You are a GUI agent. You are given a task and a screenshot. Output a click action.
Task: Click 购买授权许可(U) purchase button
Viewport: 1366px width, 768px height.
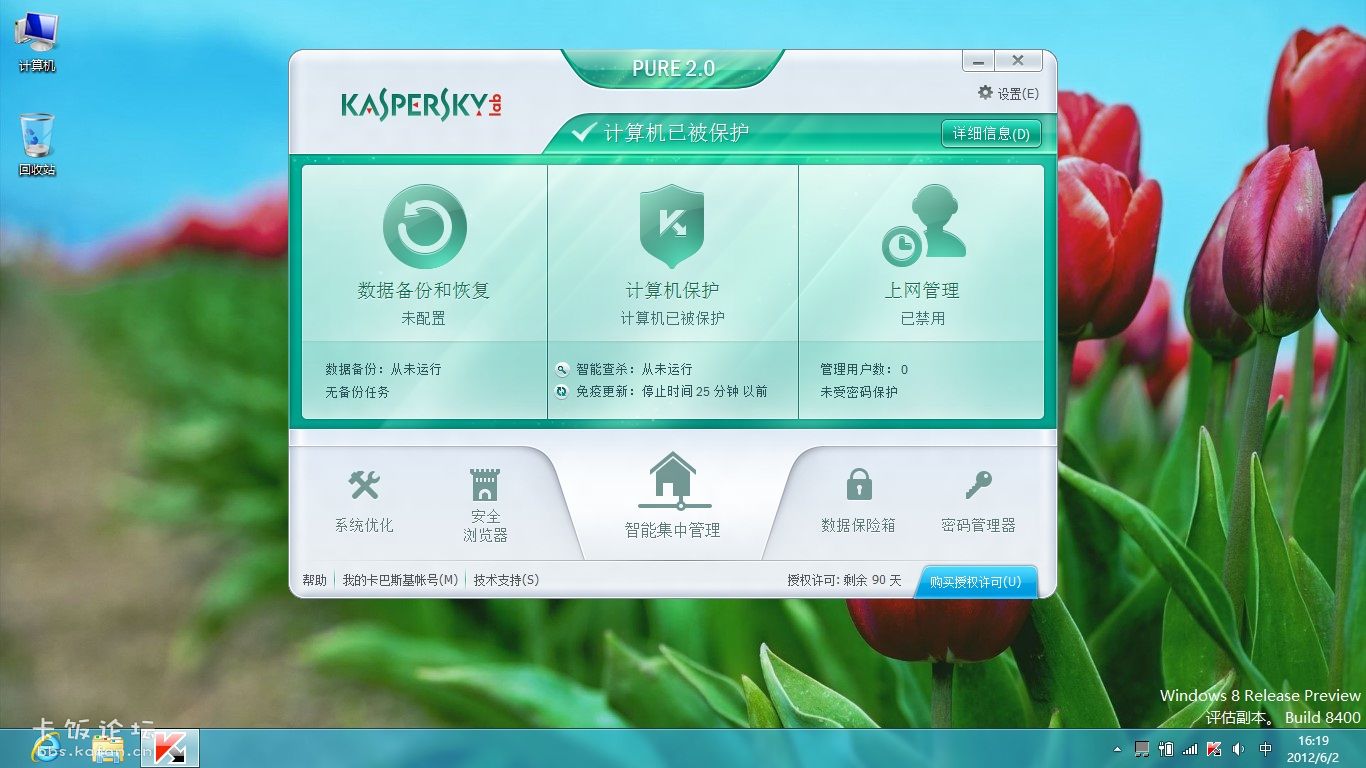pyautogui.click(x=976, y=581)
